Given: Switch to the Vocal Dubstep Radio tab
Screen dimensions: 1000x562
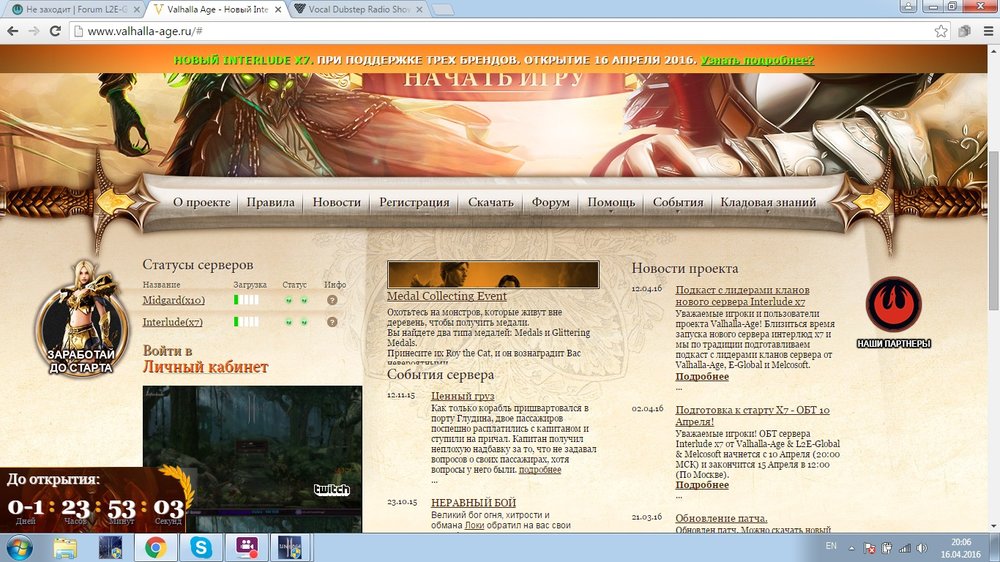Looking at the screenshot, I should (359, 9).
